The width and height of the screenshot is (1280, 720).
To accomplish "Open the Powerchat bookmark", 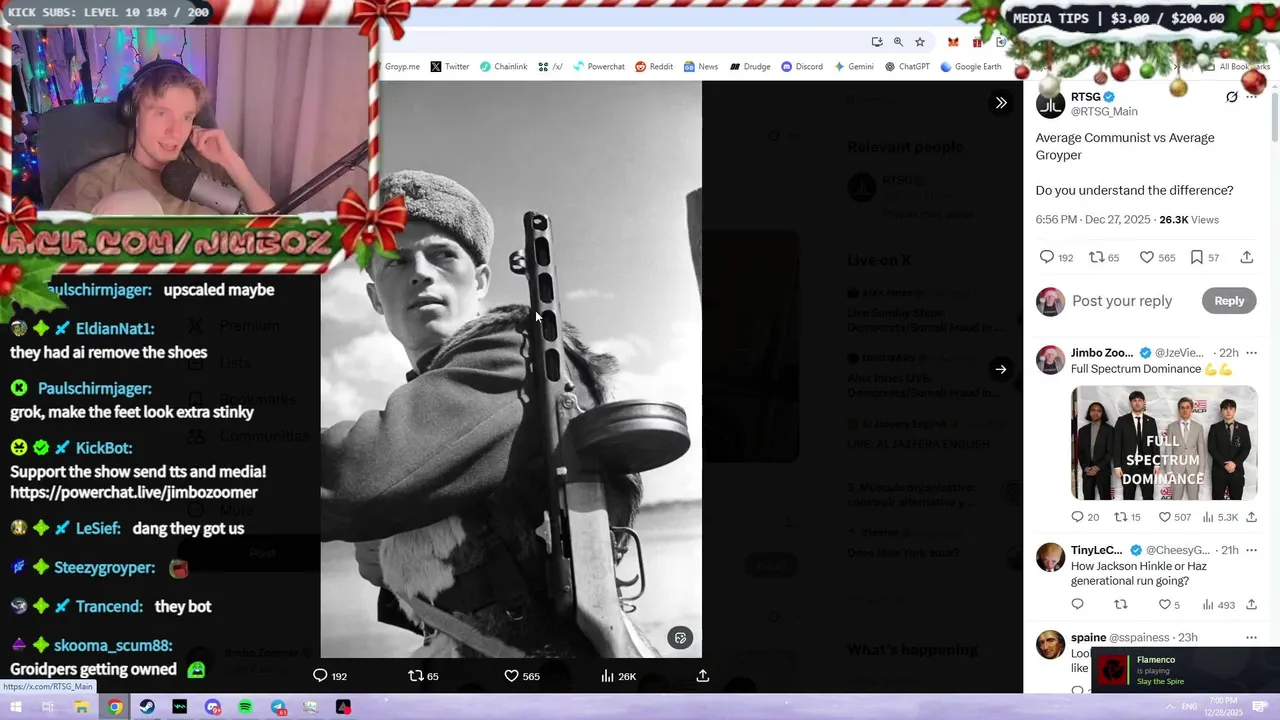I will [598, 67].
